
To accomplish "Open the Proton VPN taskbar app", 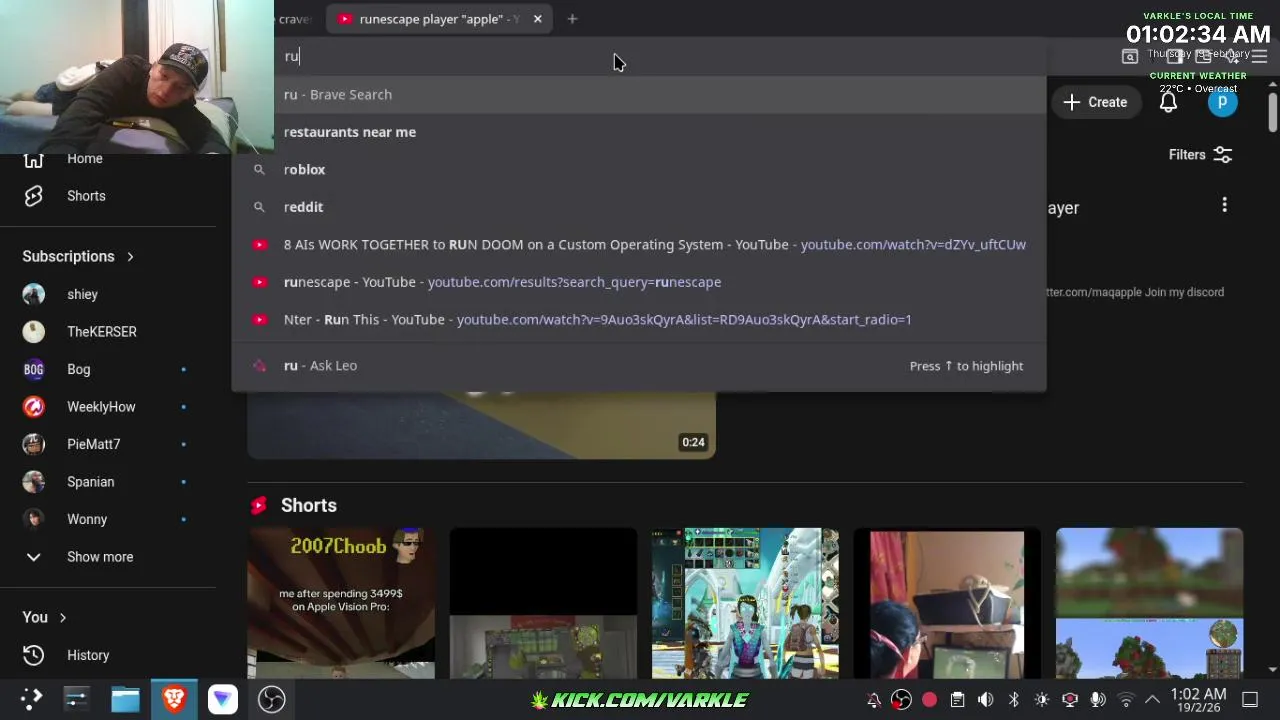I will coord(222,699).
